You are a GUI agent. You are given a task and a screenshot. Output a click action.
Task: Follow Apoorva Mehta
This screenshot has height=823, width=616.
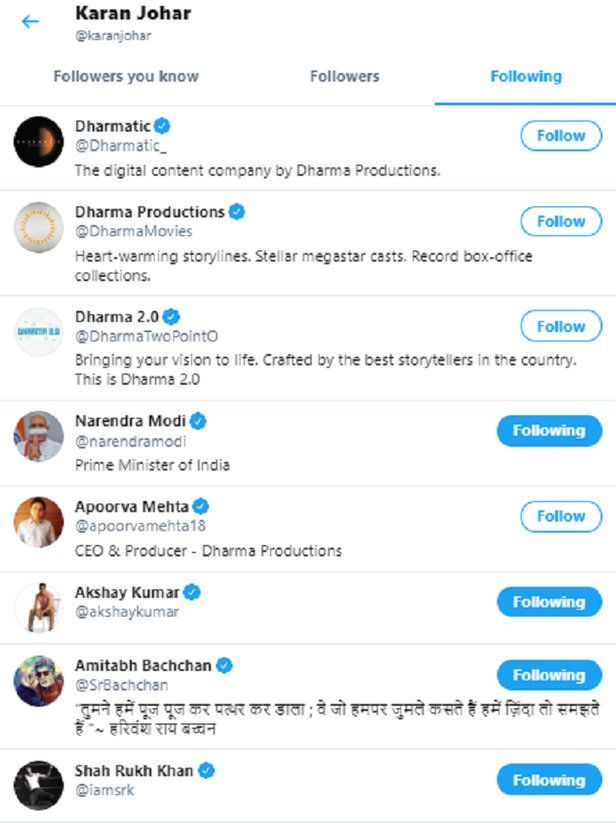click(560, 517)
